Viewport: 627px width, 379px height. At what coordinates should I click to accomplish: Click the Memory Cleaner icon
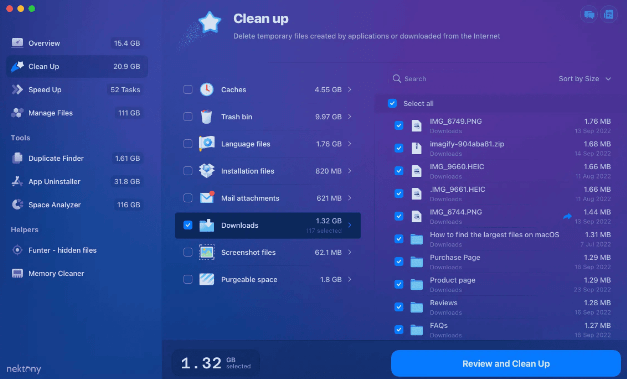pyautogui.click(x=17, y=273)
